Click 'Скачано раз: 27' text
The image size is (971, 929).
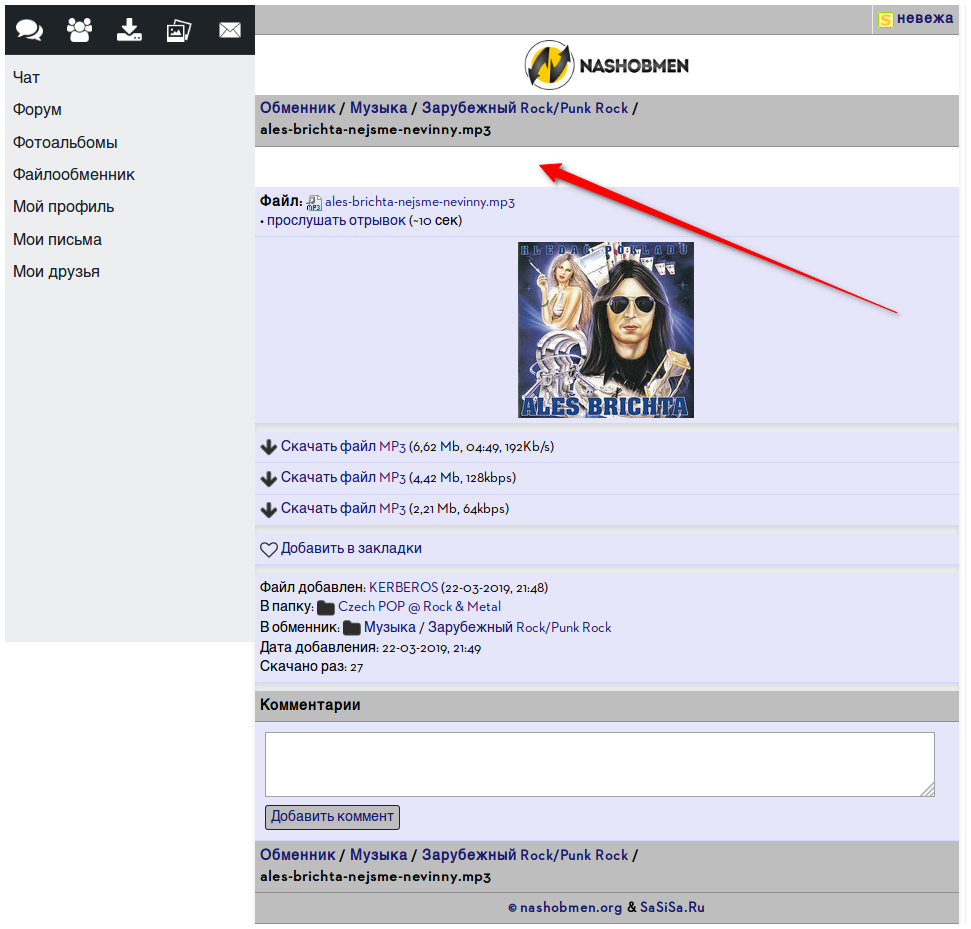tap(311, 667)
